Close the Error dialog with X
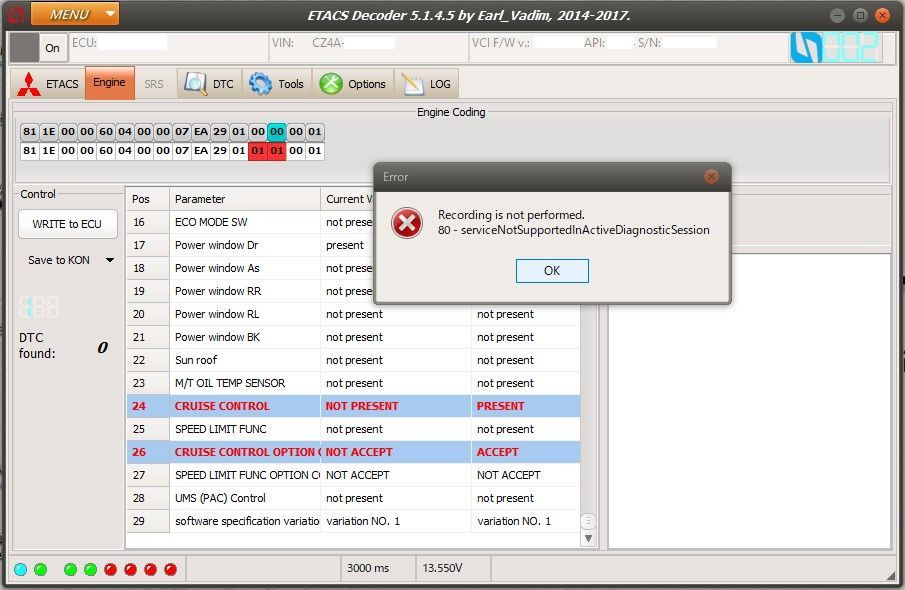Image resolution: width=905 pixels, height=590 pixels. coord(711,177)
